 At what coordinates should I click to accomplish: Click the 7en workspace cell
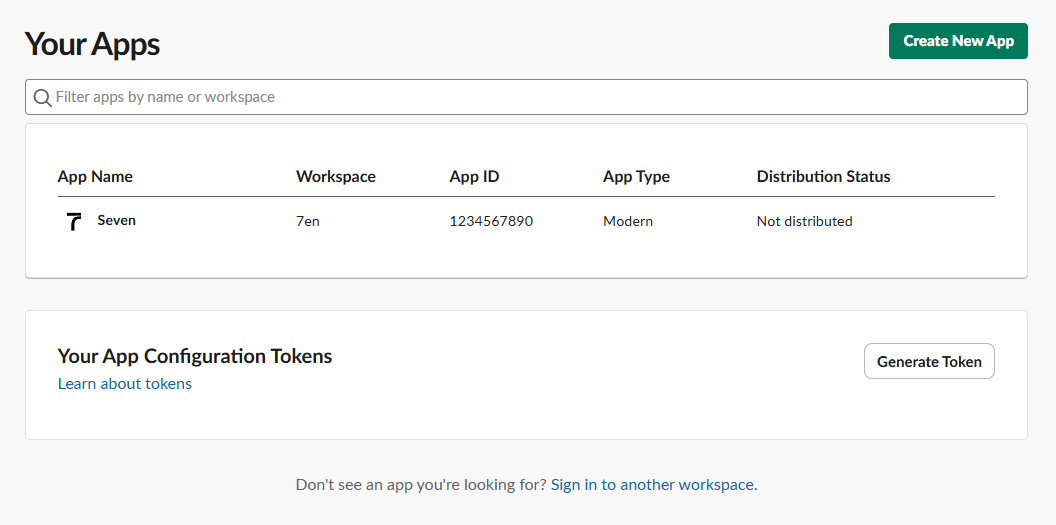point(308,221)
